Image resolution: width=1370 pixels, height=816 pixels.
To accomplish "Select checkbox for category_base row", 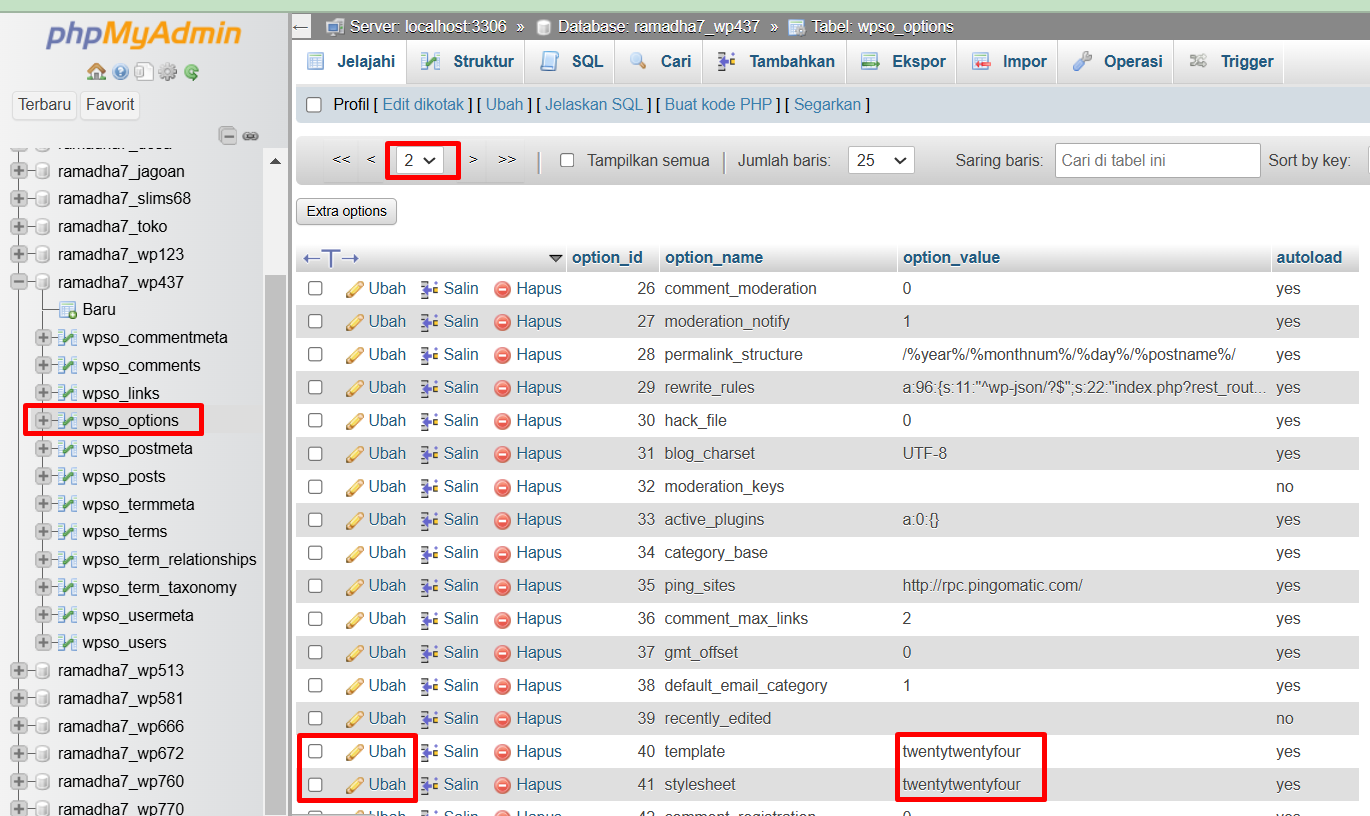I will pyautogui.click(x=315, y=552).
